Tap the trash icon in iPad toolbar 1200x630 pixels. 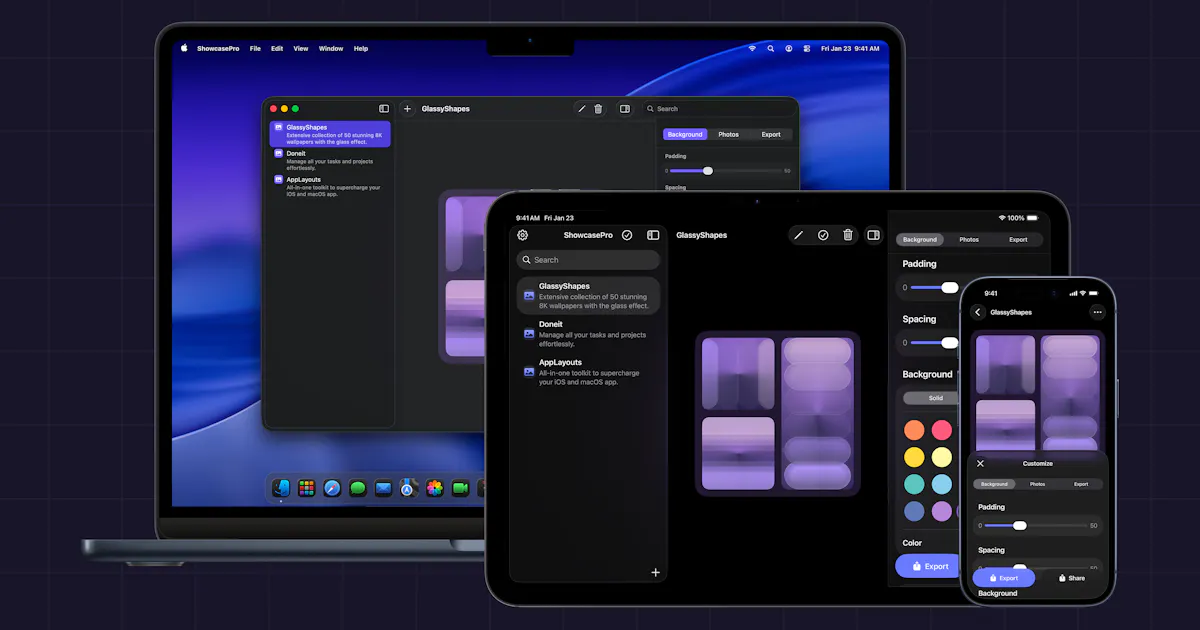coord(848,235)
